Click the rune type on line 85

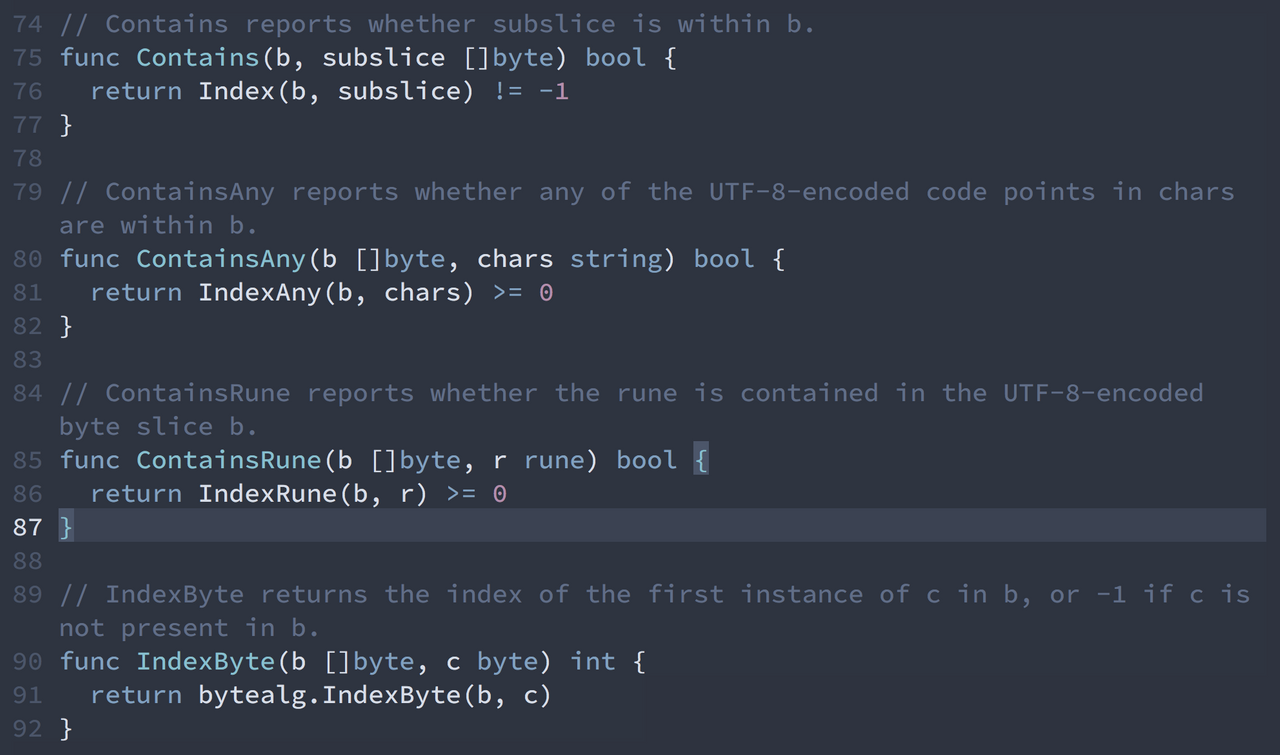click(554, 461)
